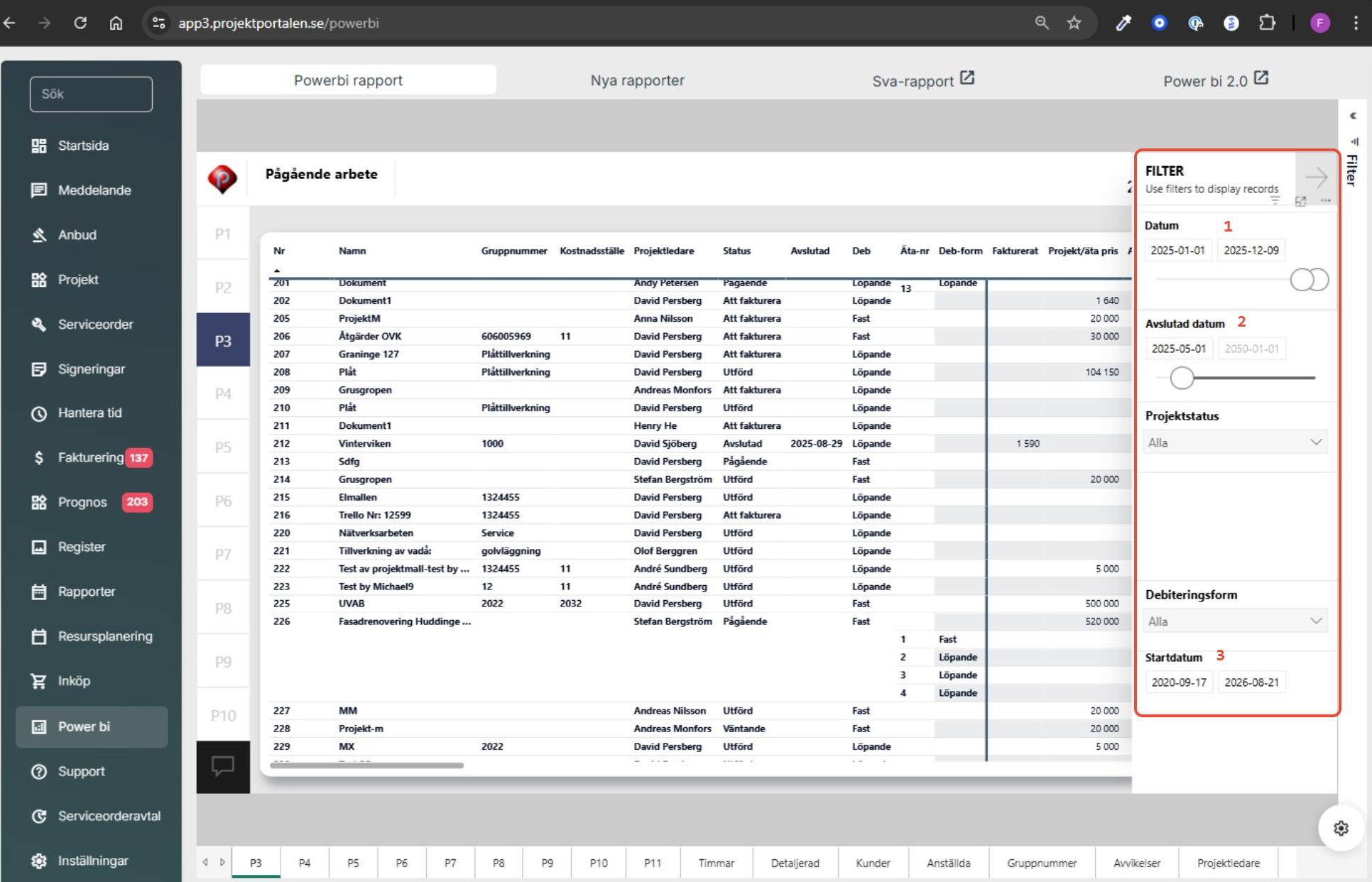This screenshot has height=882, width=1372.
Task: Select the P3 page navigator button
Action: point(223,341)
